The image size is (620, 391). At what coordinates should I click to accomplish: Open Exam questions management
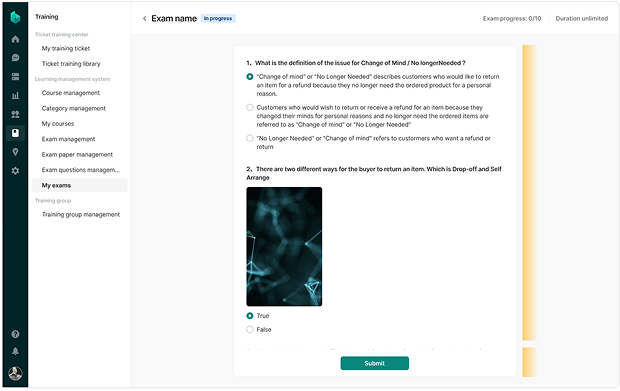click(81, 170)
